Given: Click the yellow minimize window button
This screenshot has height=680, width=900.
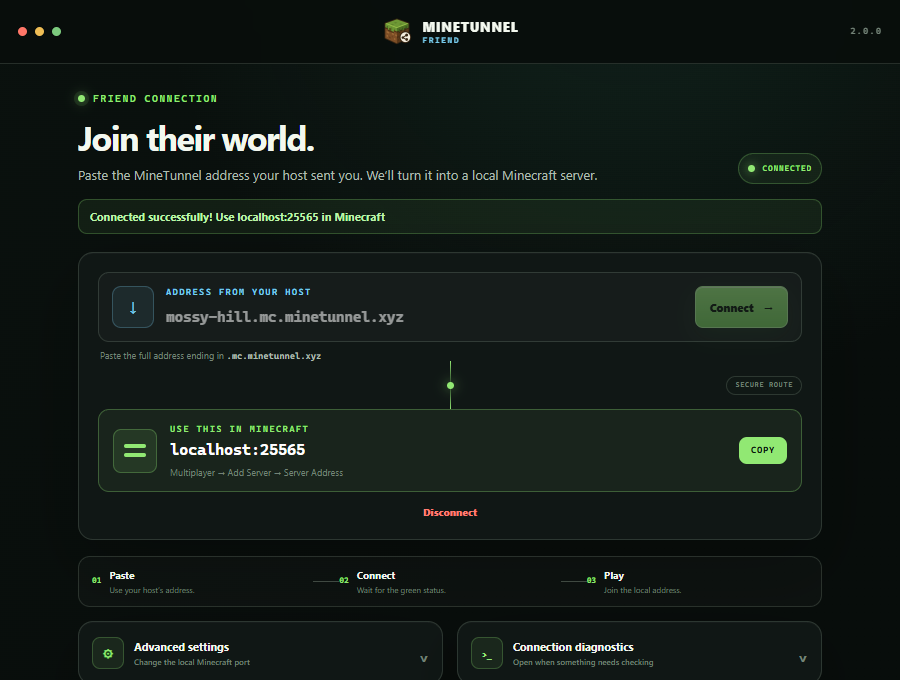Looking at the screenshot, I should point(40,32).
